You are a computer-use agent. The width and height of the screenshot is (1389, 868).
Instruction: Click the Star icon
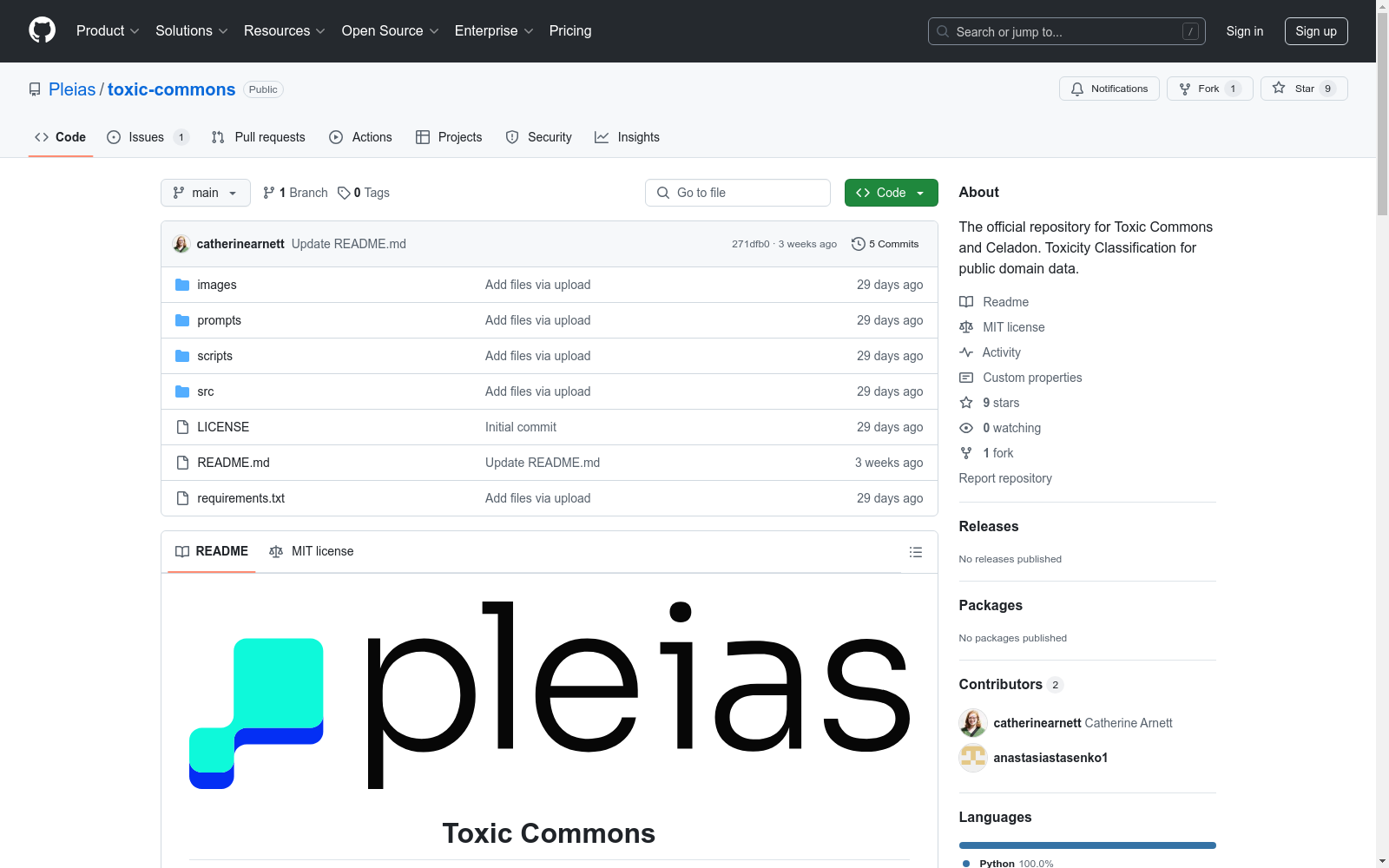[1279, 88]
